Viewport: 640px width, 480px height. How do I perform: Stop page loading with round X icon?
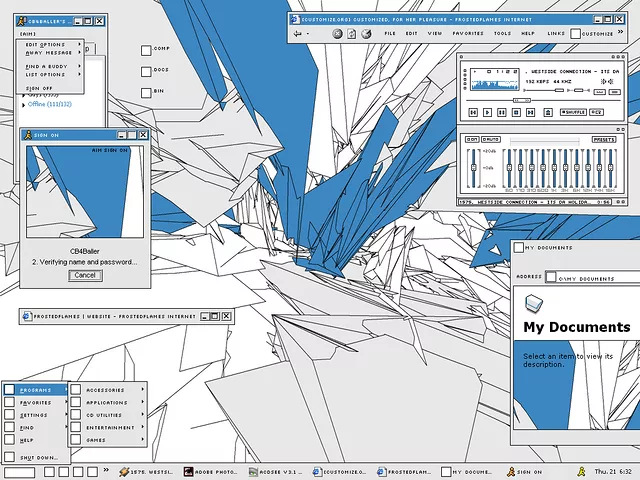coord(337,33)
